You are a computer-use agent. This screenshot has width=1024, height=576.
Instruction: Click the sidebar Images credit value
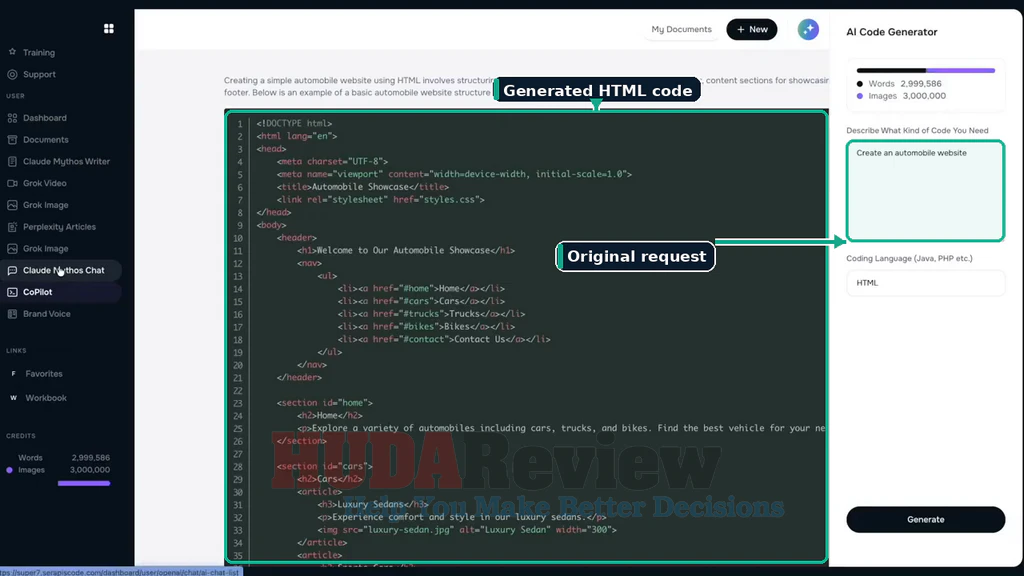coord(90,470)
